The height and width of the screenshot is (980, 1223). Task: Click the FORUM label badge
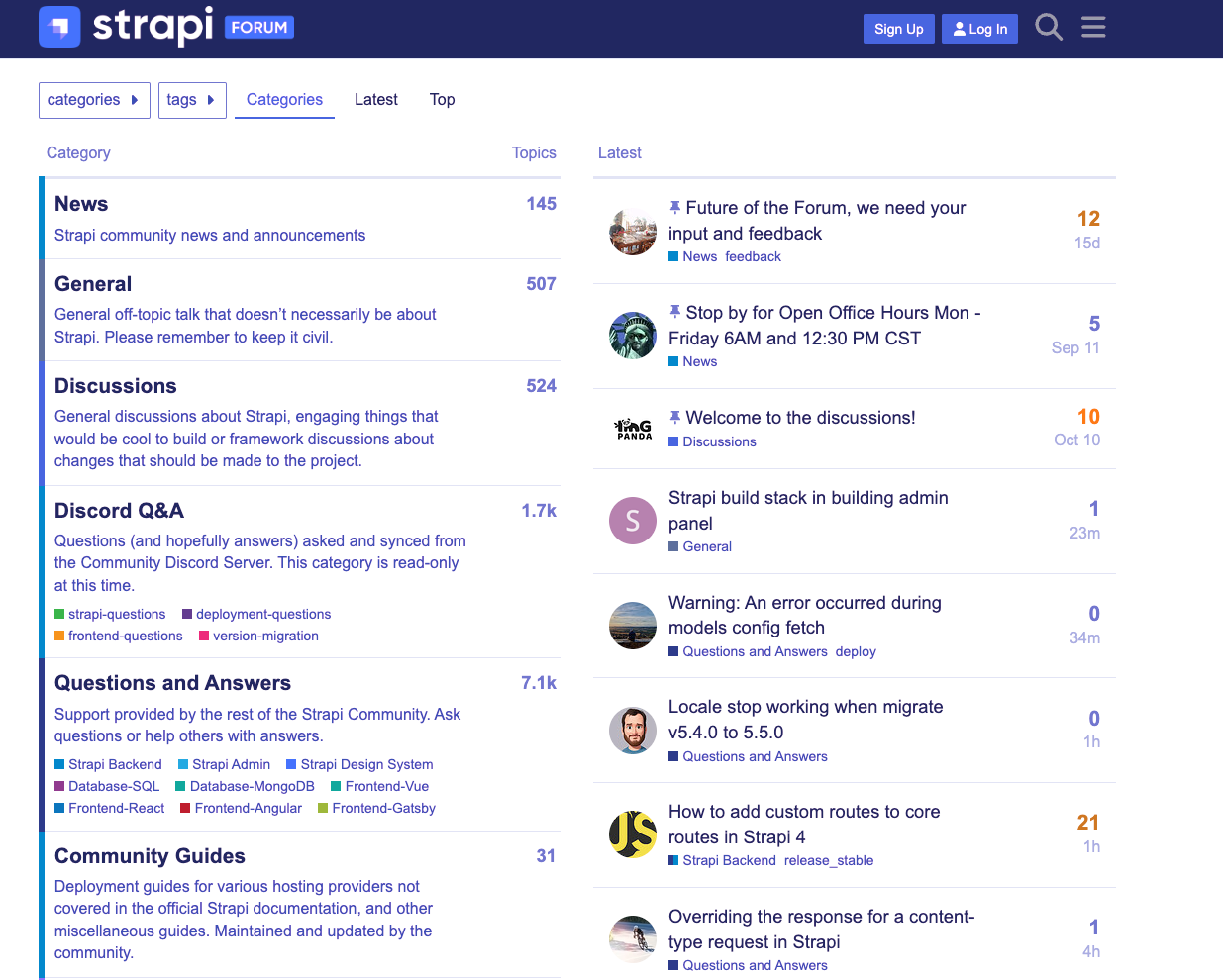pos(259,27)
